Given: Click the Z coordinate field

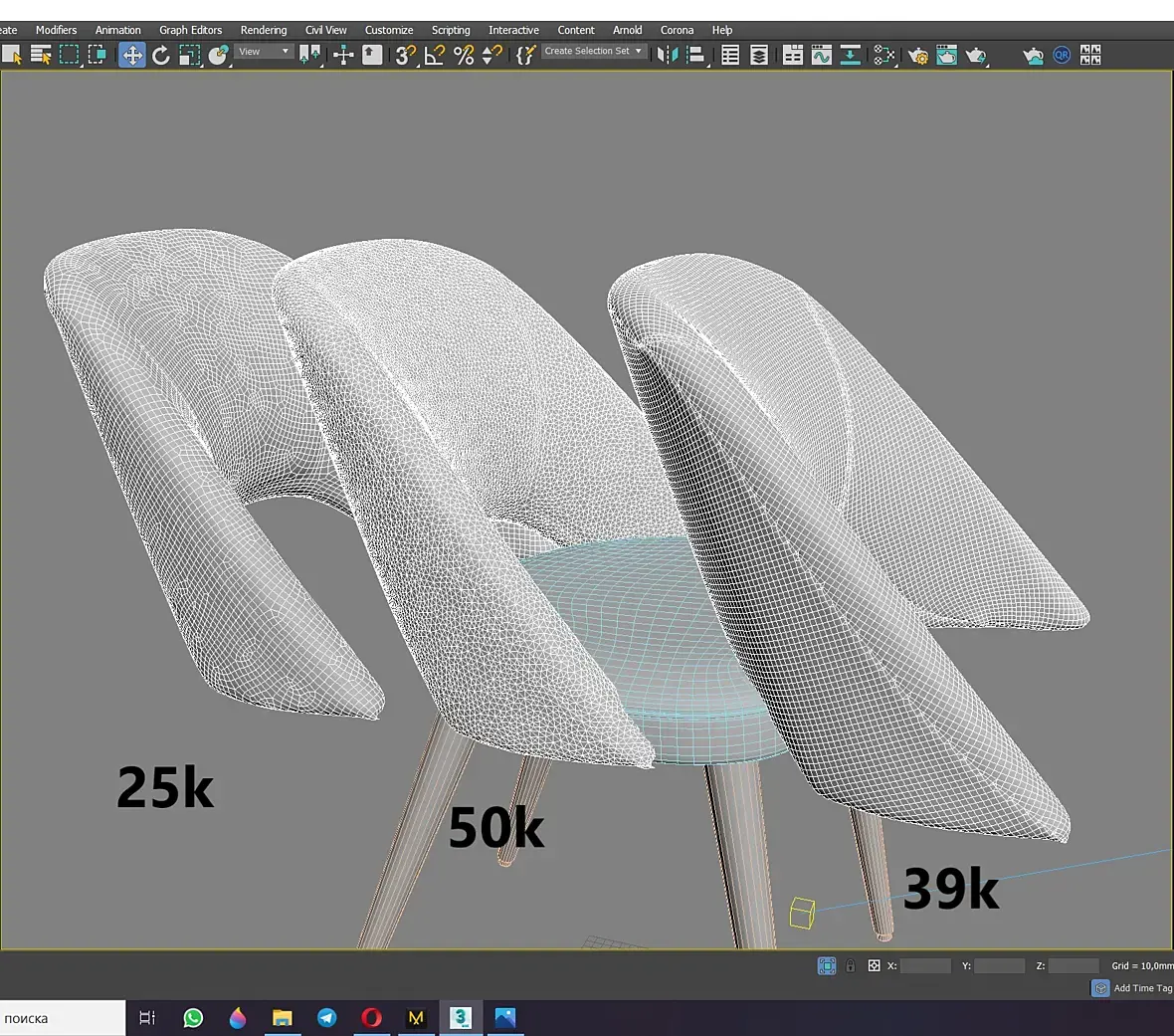Looking at the screenshot, I should coord(1074,965).
